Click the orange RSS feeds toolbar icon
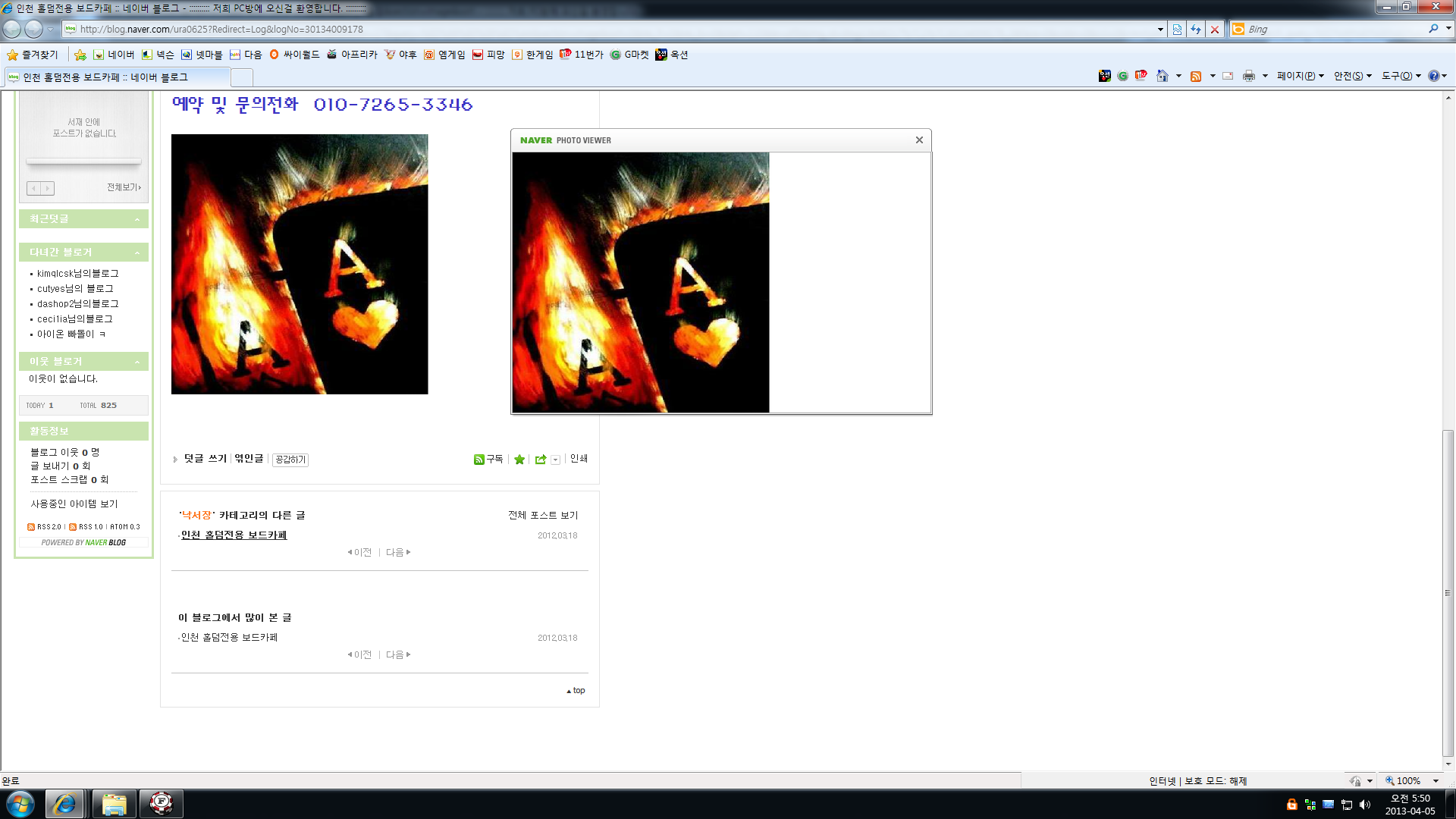The height and width of the screenshot is (819, 1456). [1196, 76]
